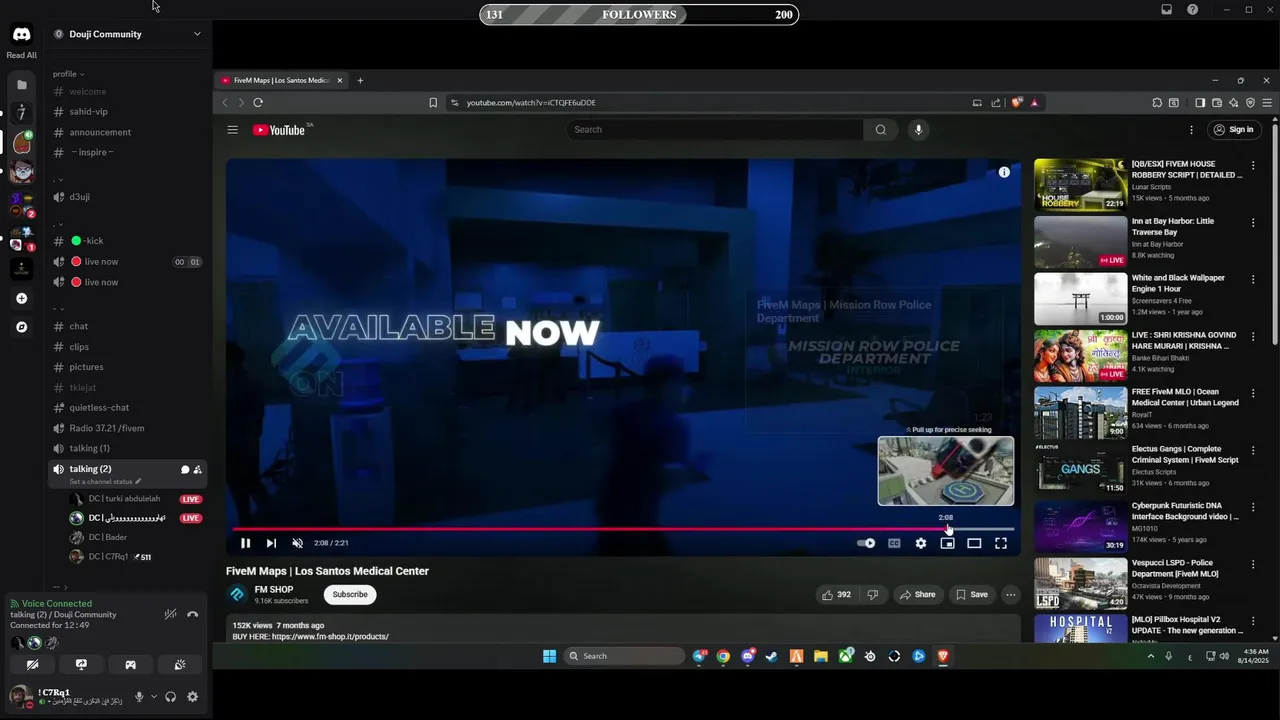Dislike the FiveM Maps video
The image size is (1280, 720).
tap(872, 594)
